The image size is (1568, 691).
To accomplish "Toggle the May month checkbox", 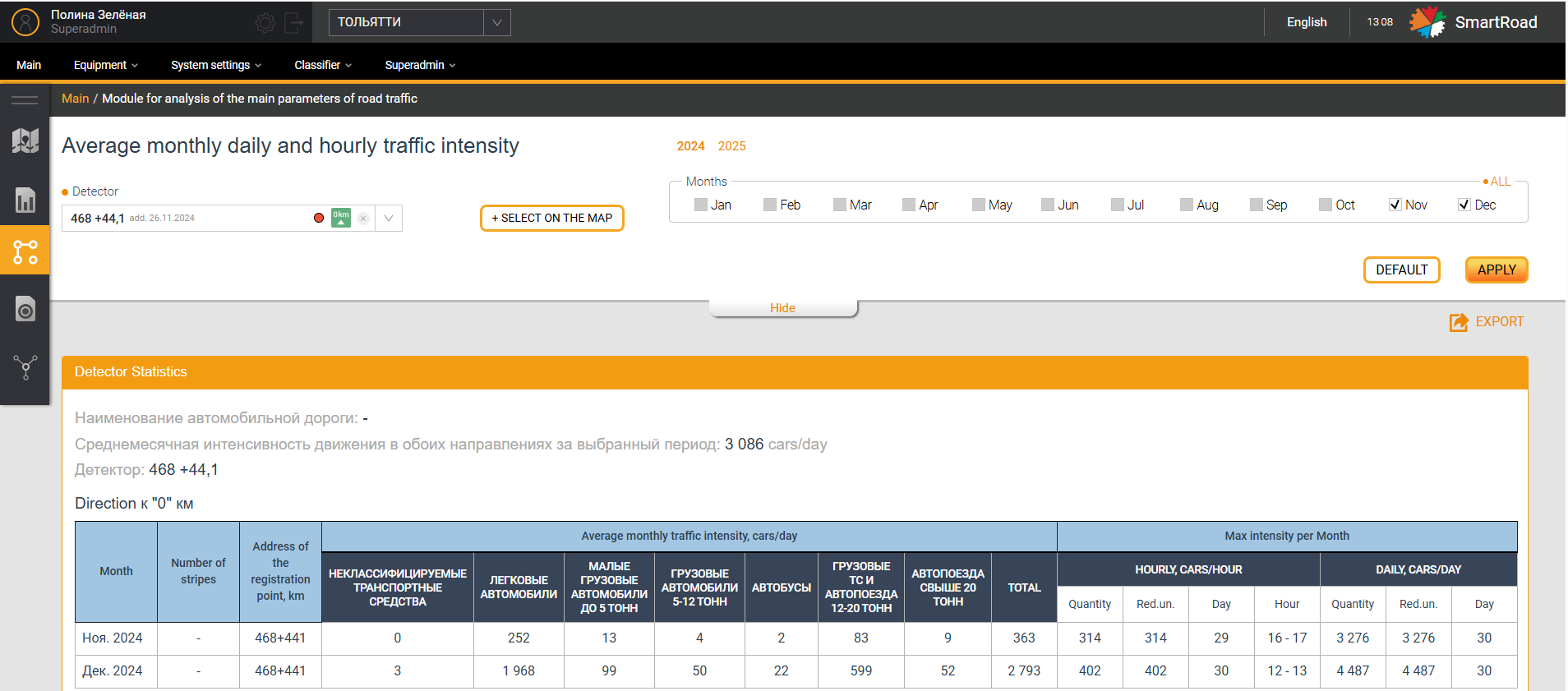I will (x=979, y=205).
